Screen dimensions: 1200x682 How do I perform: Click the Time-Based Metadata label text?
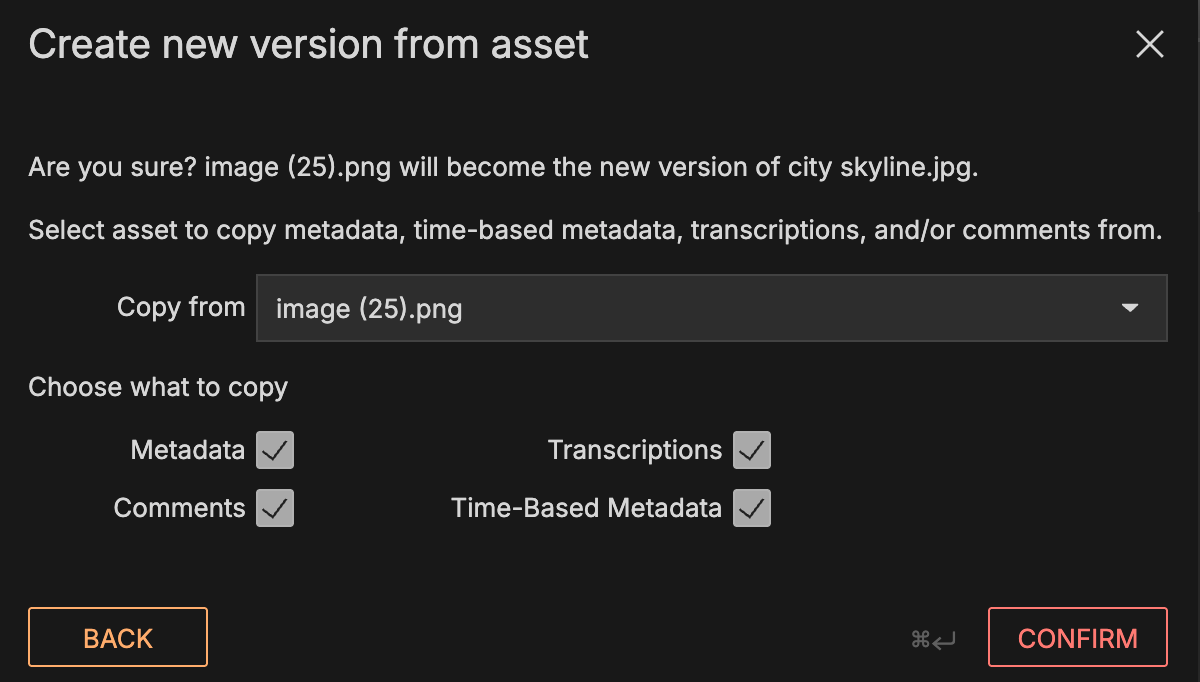586,509
